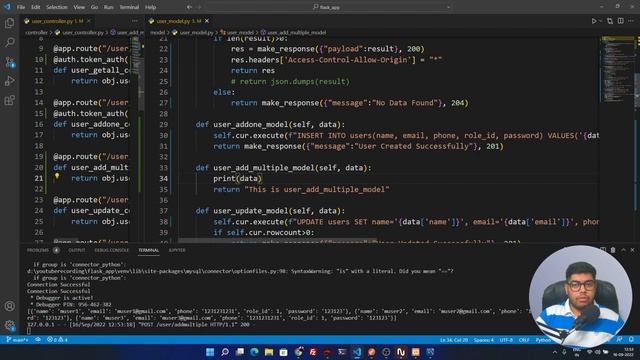Click the errors and warnings status bar counter
Screen dimensions: 640x360
(57, 340)
